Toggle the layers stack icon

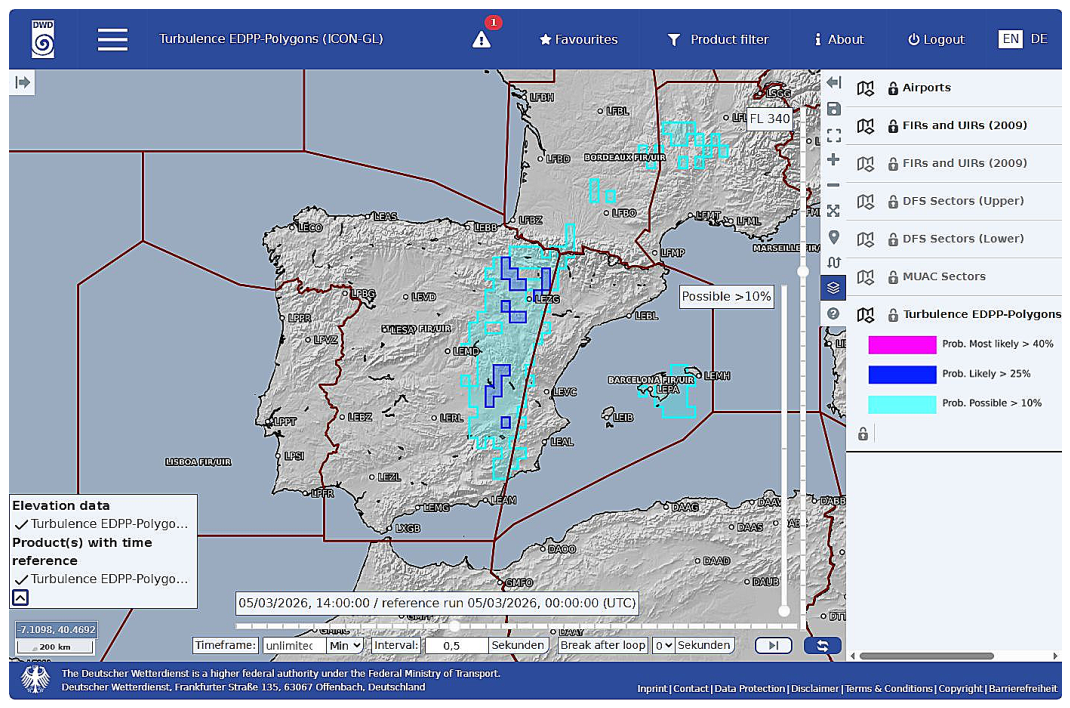[833, 288]
